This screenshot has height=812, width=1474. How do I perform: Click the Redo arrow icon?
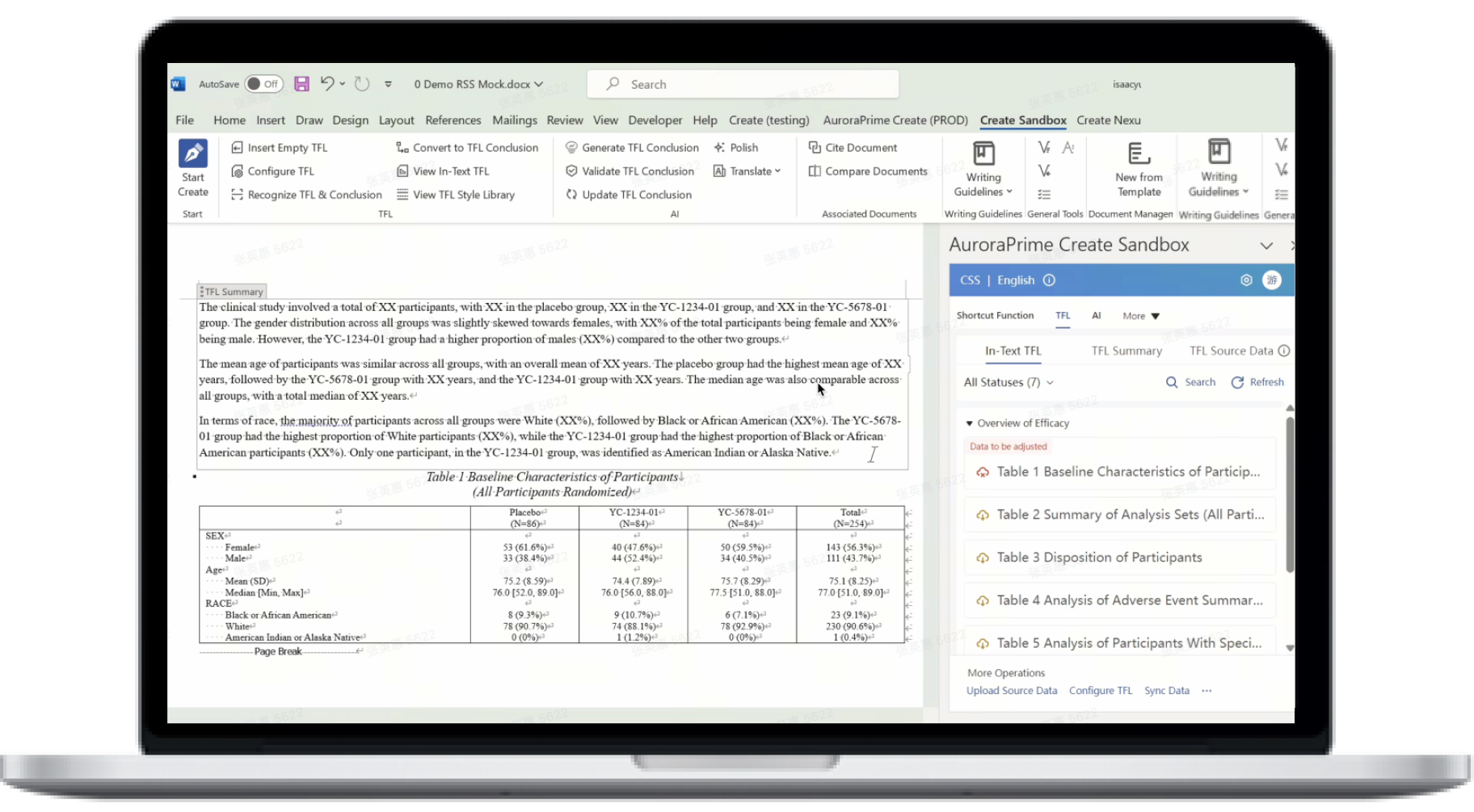click(x=362, y=84)
